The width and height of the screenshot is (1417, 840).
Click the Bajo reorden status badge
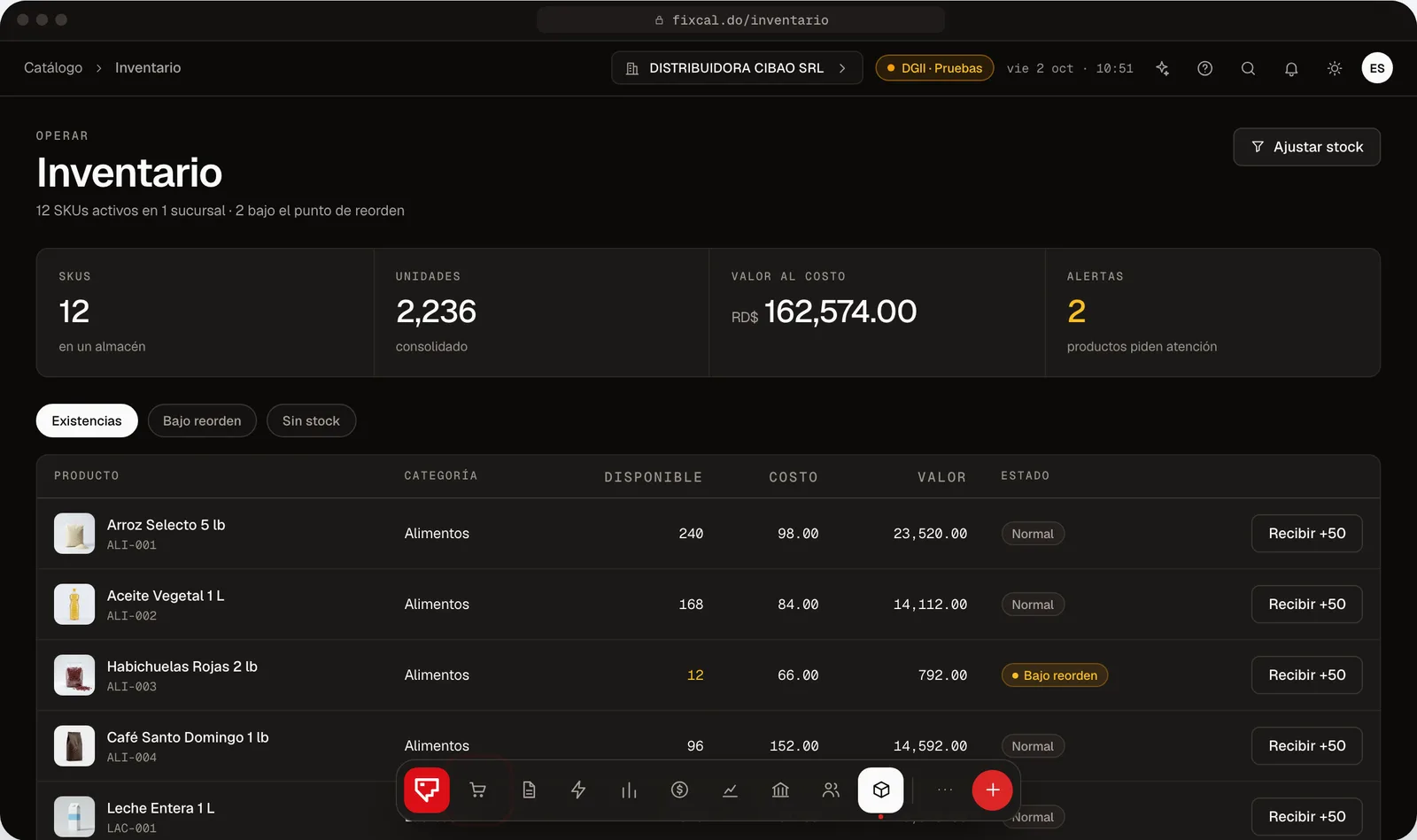[x=1055, y=675]
